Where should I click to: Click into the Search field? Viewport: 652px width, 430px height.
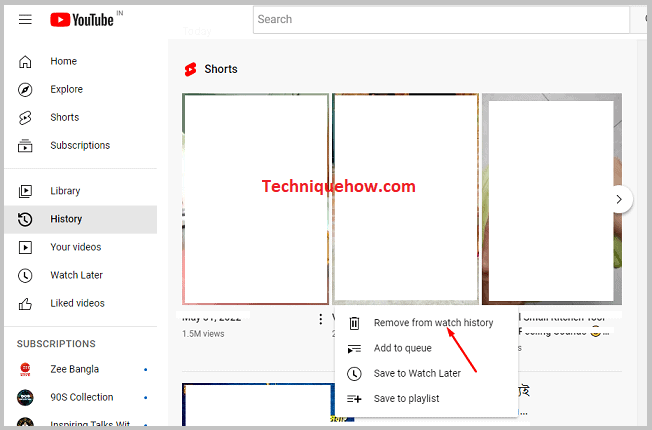441,19
